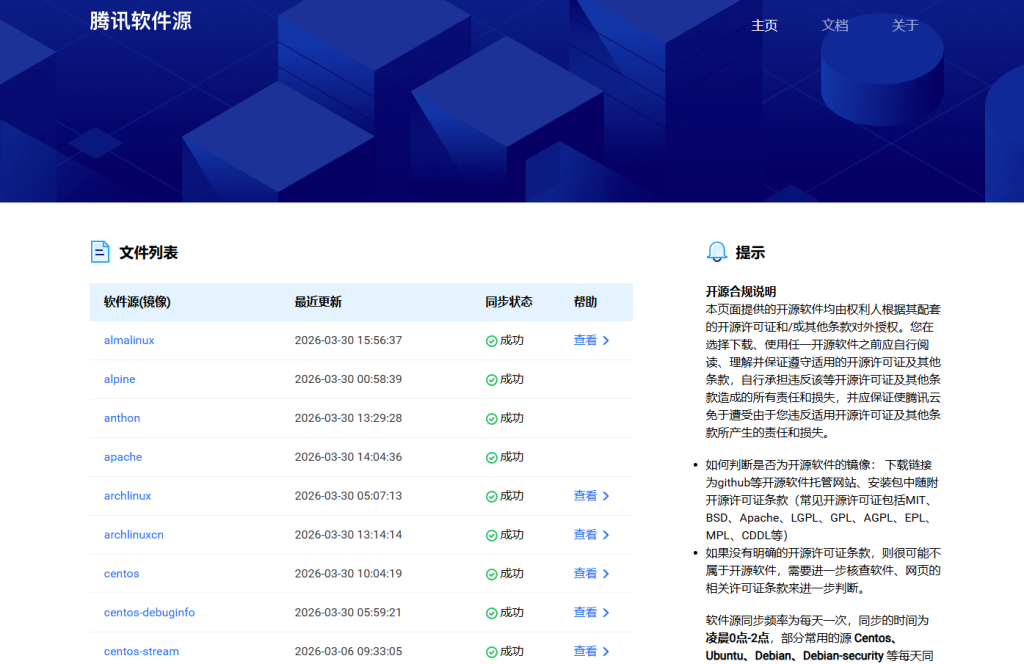Open the 主页 navigation item
The height and width of the screenshot is (664, 1024).
(764, 26)
